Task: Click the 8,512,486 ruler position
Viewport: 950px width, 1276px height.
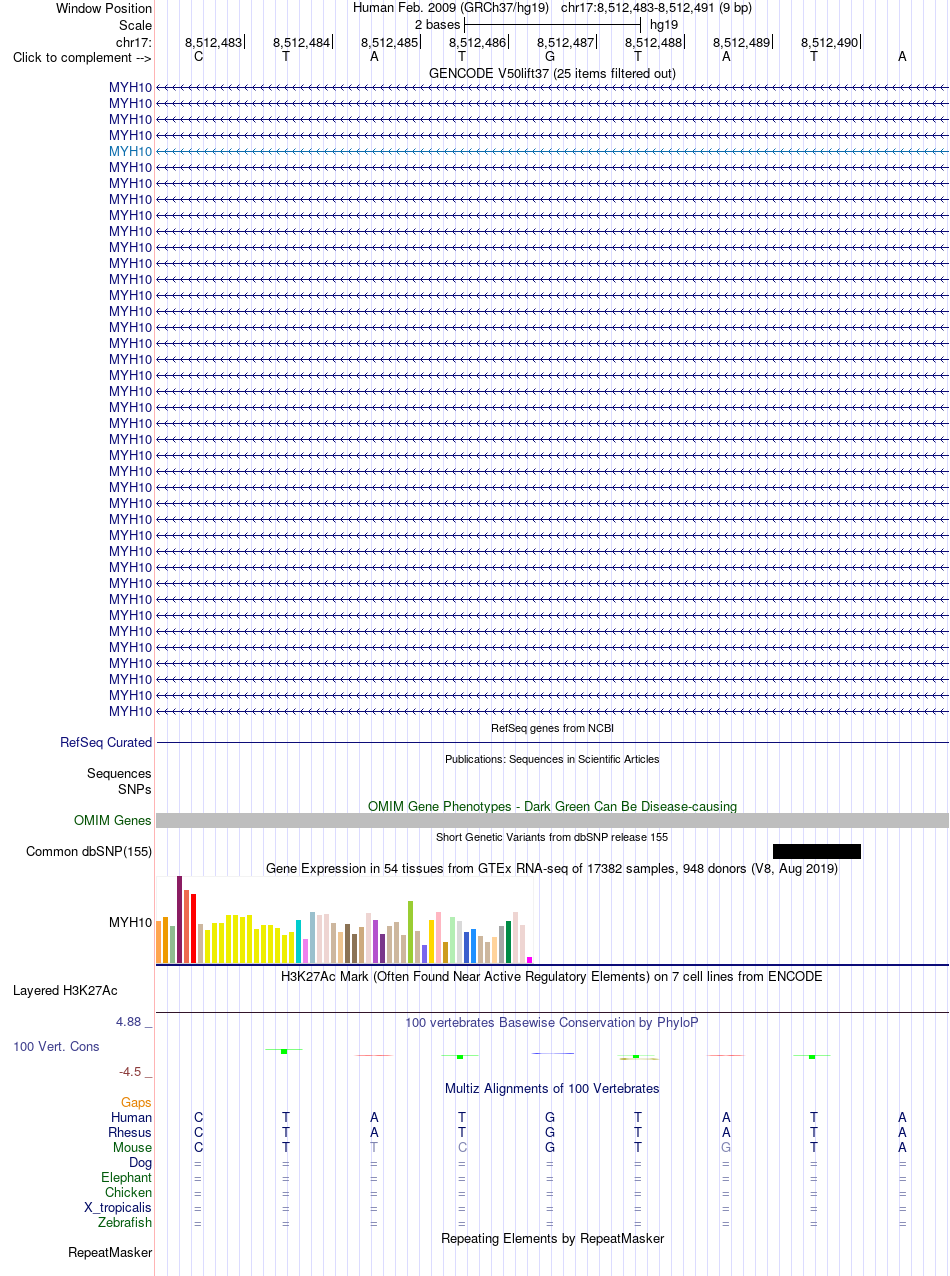Action: [477, 42]
